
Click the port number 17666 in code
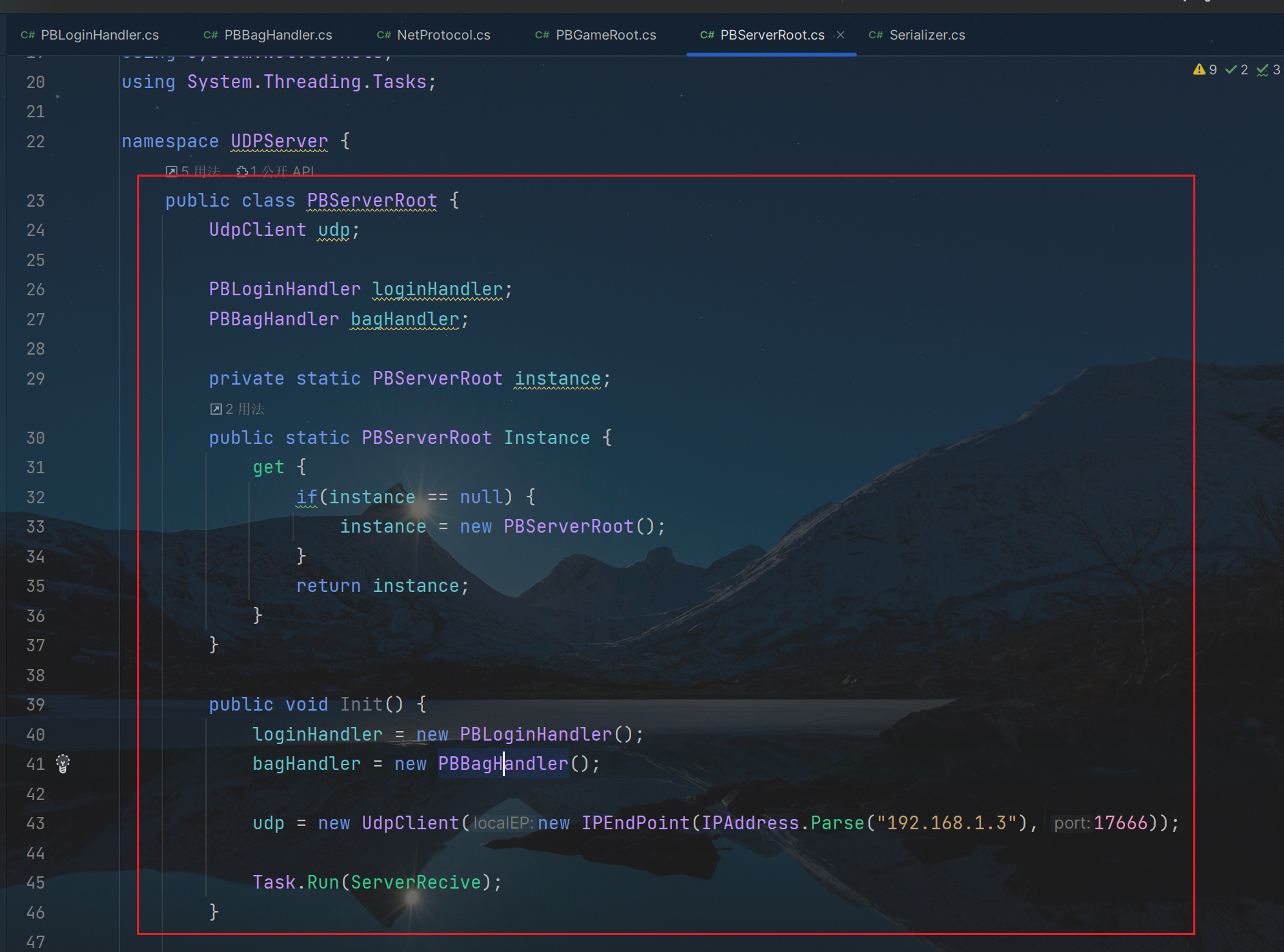(x=1120, y=823)
